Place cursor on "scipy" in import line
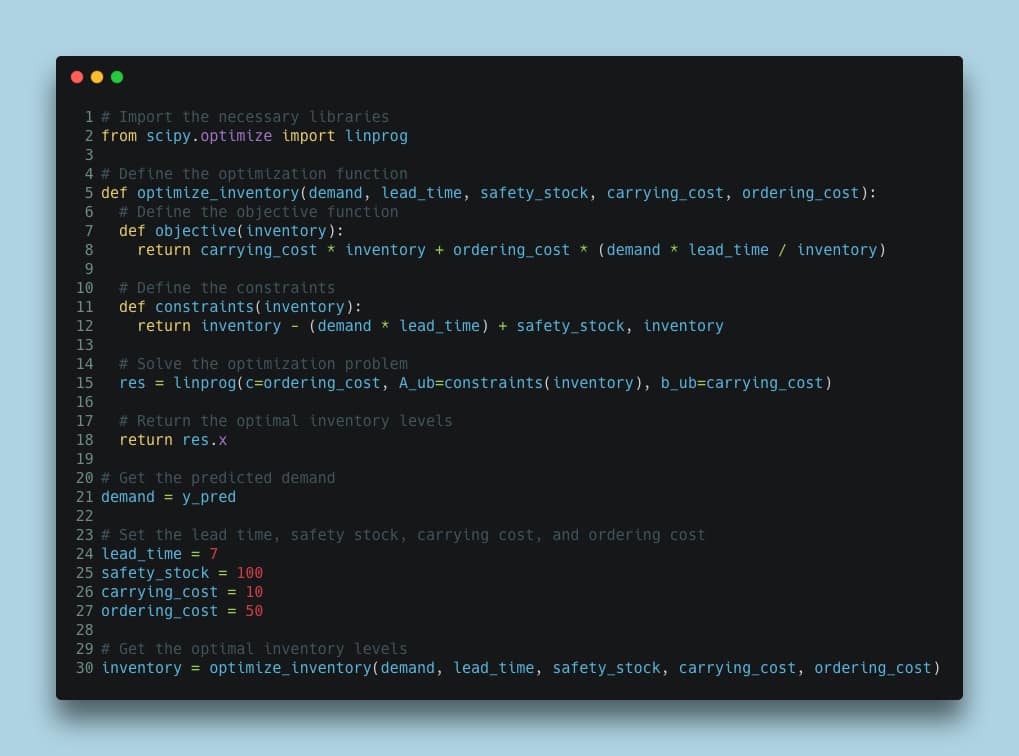 [168, 136]
